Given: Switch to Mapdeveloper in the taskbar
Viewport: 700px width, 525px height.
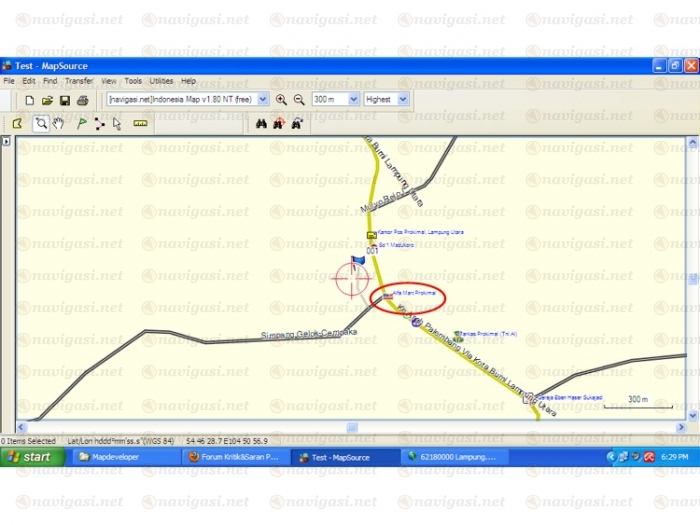Looking at the screenshot, I should (x=108, y=457).
